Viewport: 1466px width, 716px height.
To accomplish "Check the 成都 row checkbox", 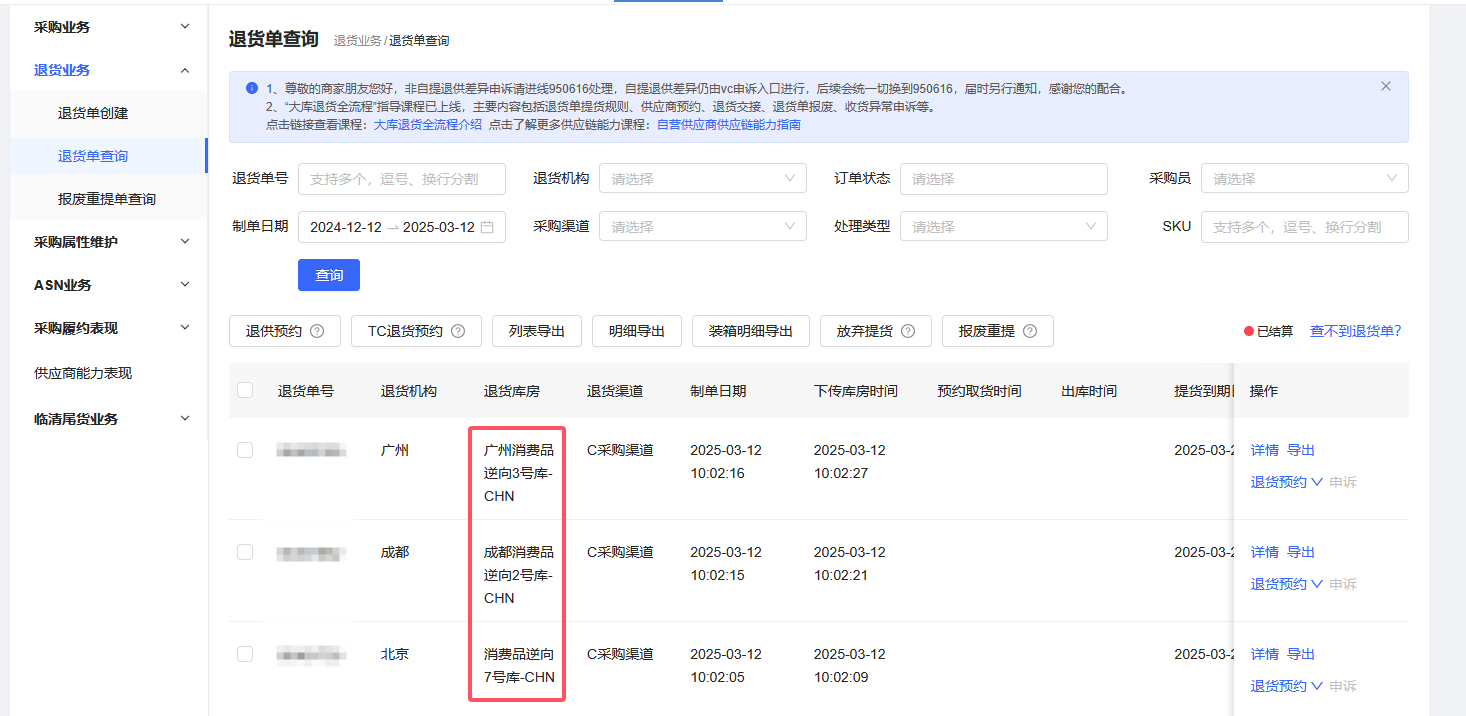I will tap(245, 552).
